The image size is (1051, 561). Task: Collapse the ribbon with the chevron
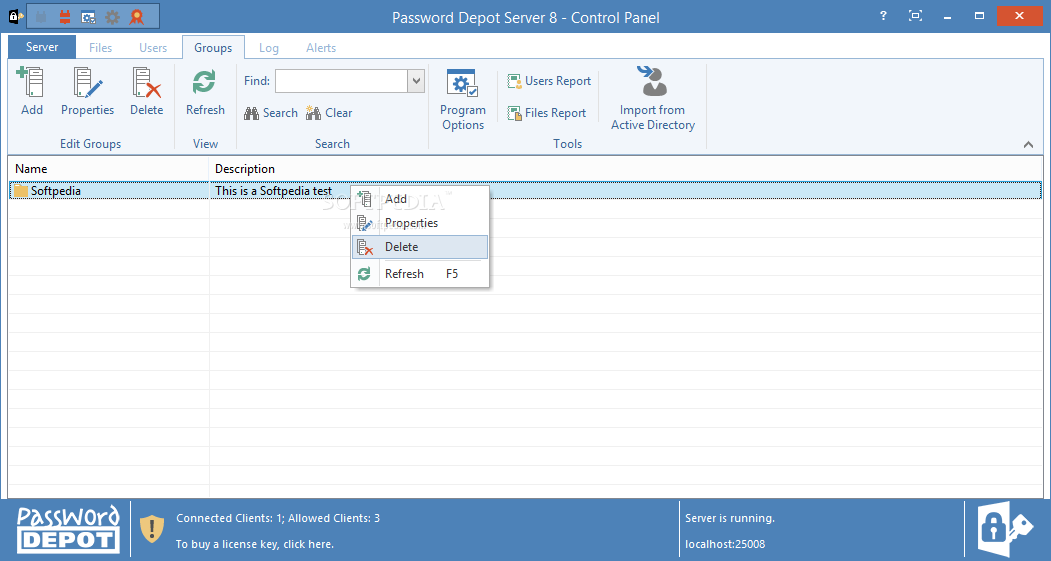pos(1028,144)
